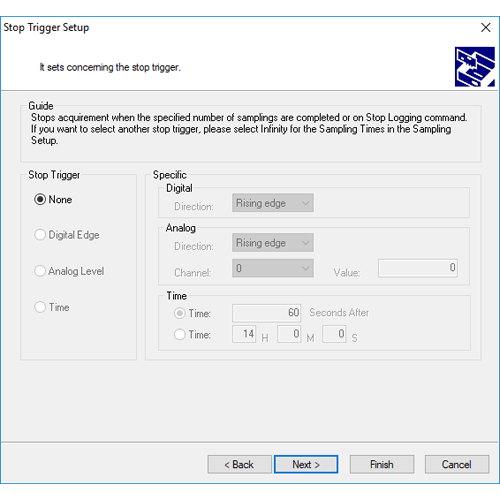
Task: Open the Analog Direction dropdown
Action: (273, 242)
